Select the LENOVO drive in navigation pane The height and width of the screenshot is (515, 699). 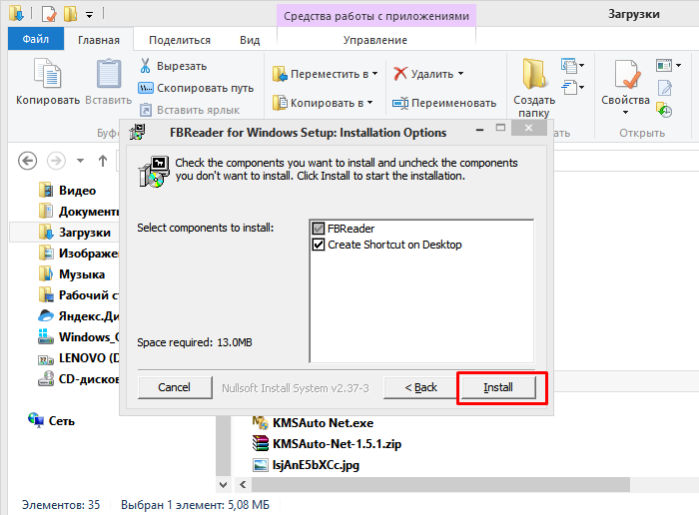(x=78, y=358)
